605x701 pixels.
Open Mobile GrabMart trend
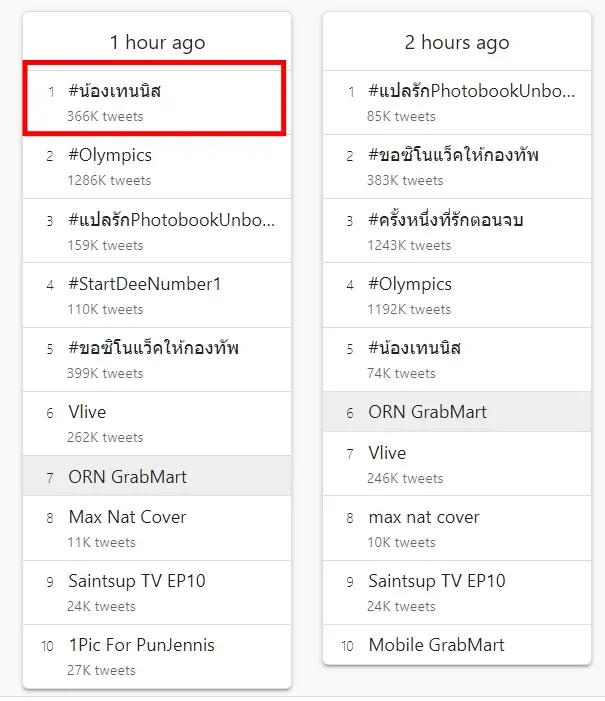[x=436, y=645]
